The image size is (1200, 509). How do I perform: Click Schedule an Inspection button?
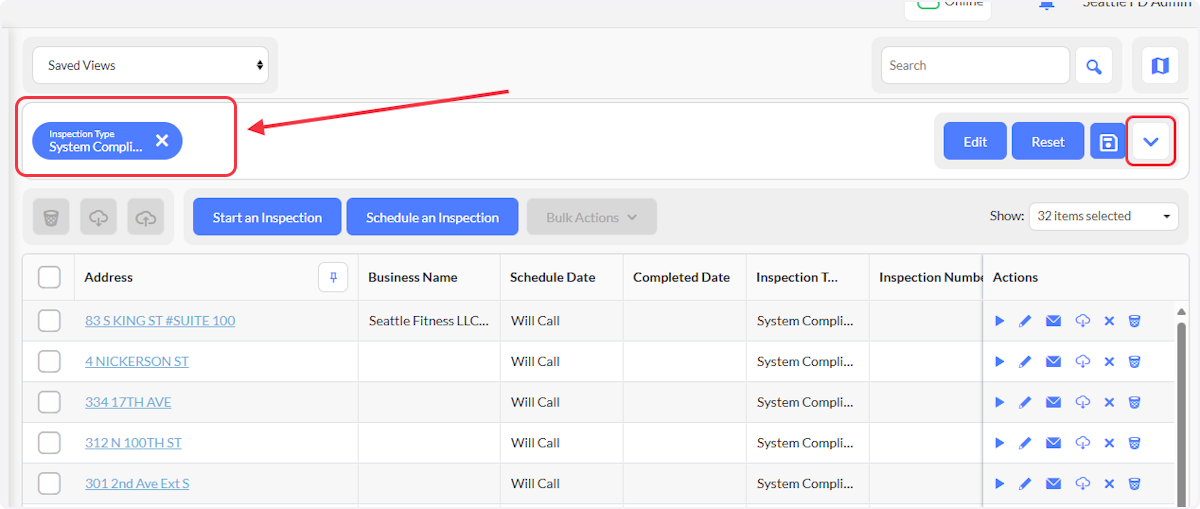coord(432,217)
